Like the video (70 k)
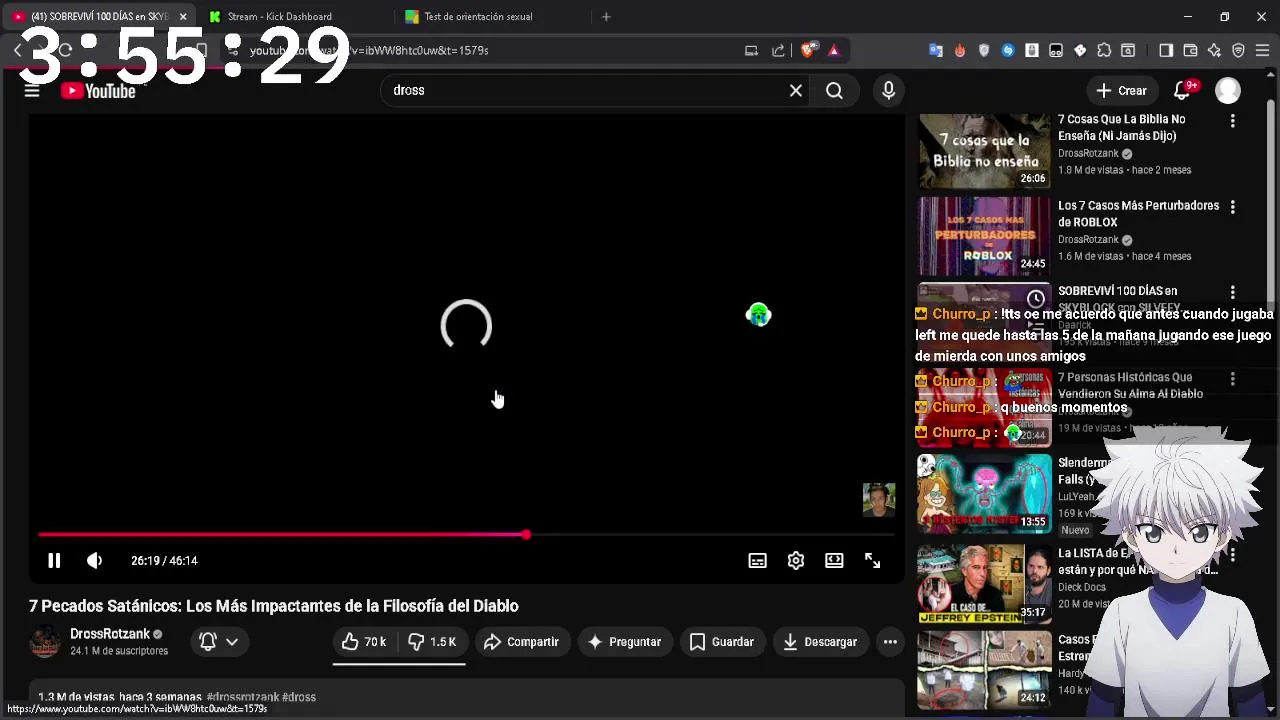 (x=364, y=642)
